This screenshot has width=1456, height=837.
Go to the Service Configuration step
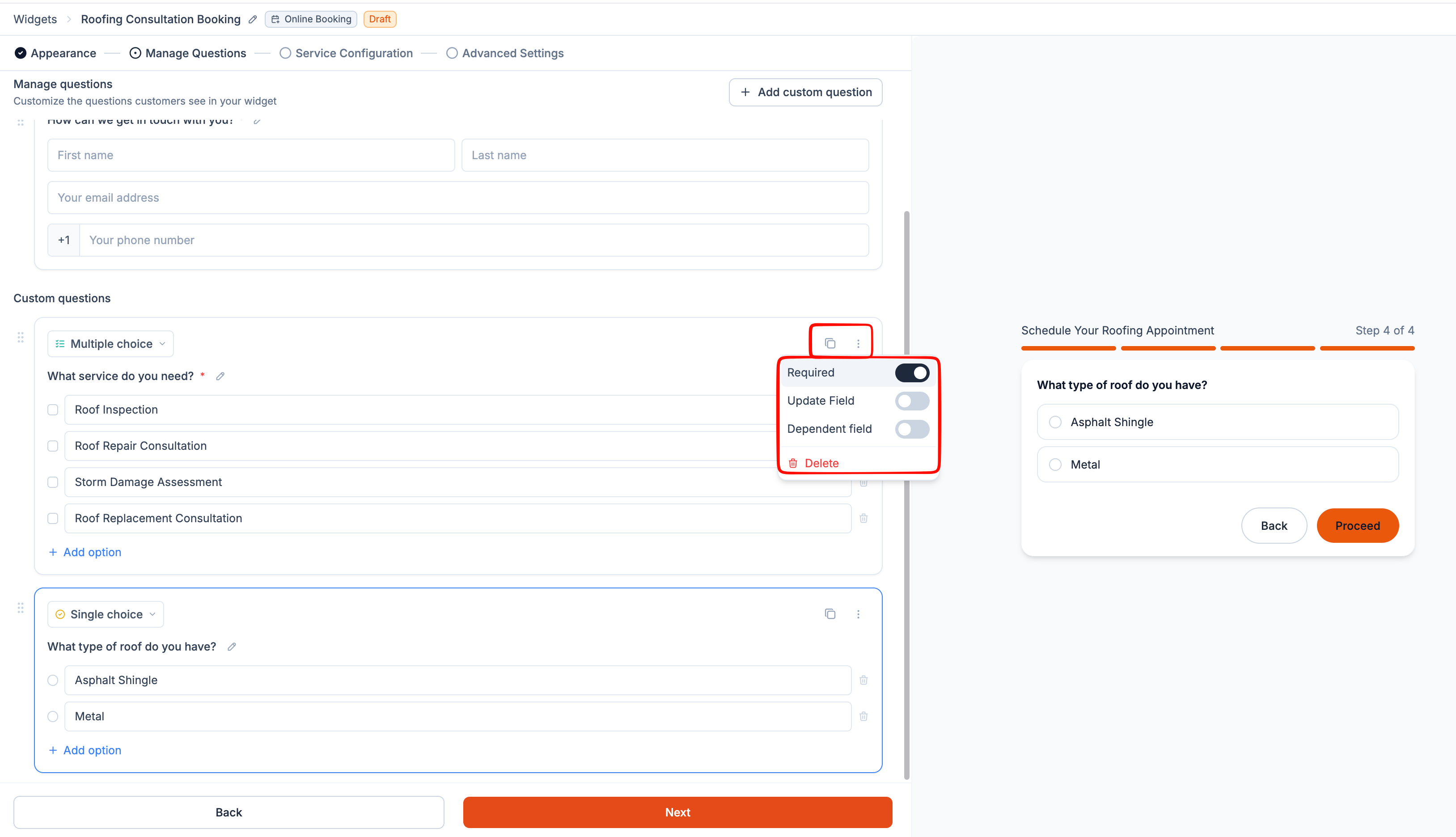[x=346, y=53]
